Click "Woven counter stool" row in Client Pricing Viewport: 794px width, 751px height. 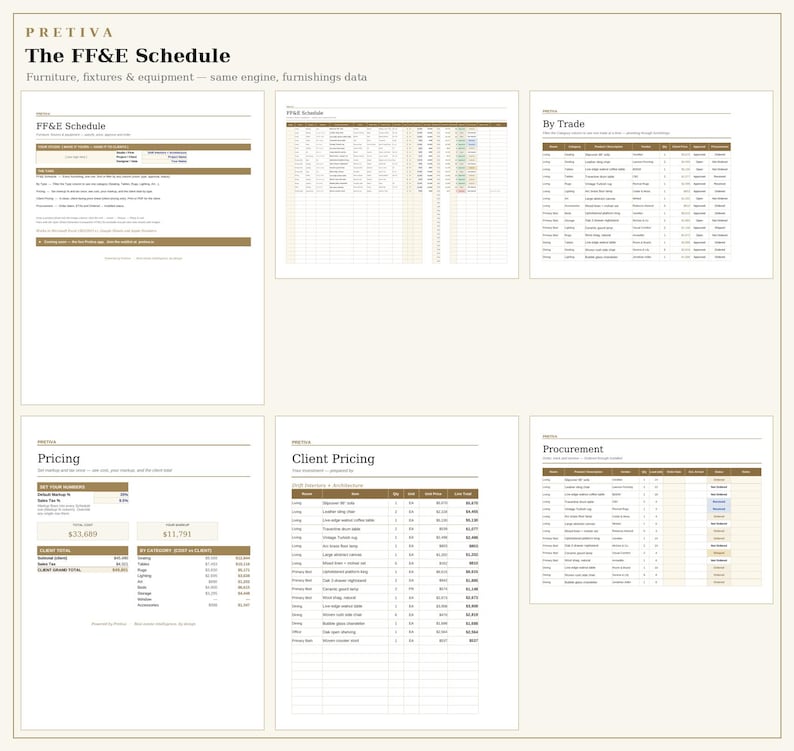click(385, 641)
